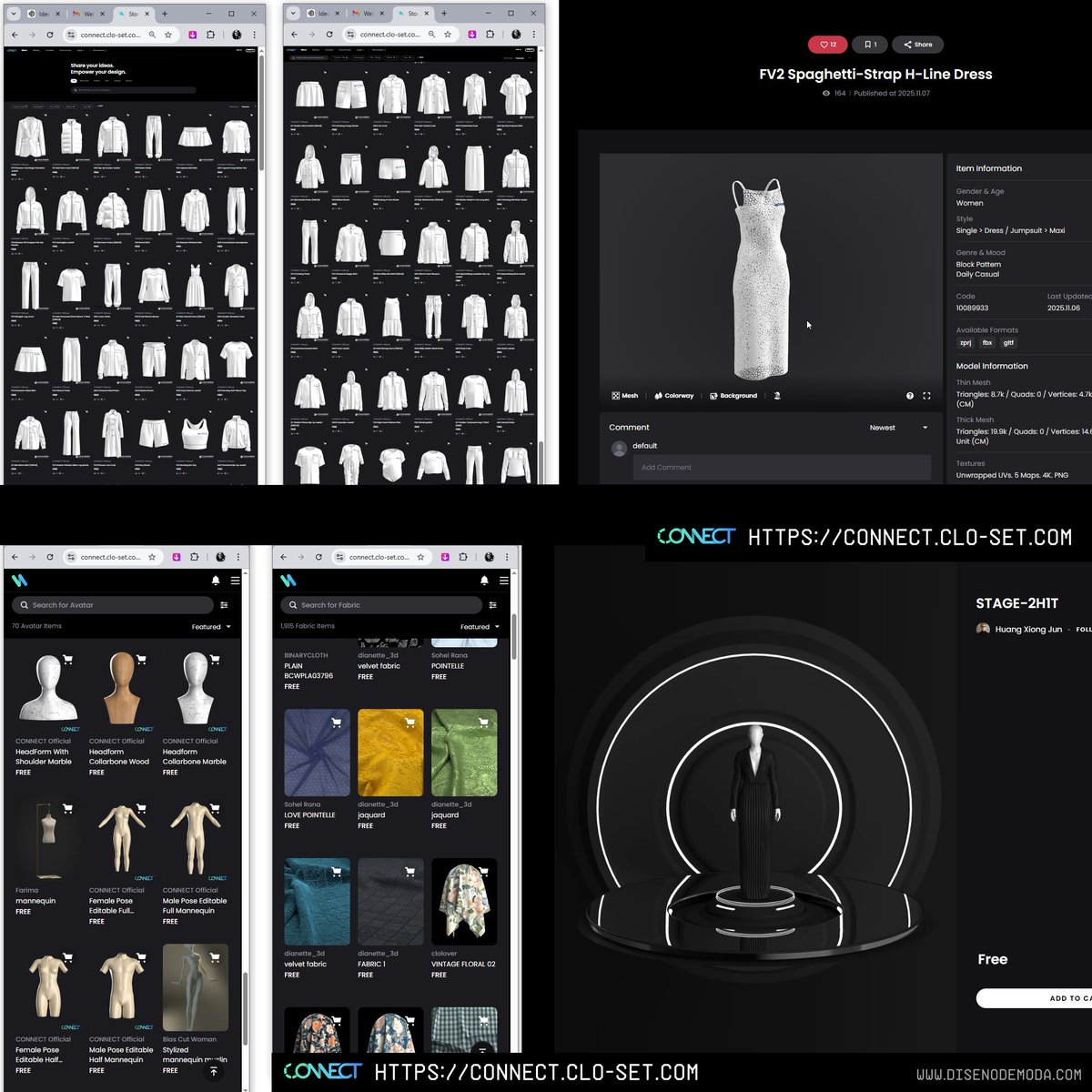Open Colorway options in dress viewer

pyautogui.click(x=674, y=396)
